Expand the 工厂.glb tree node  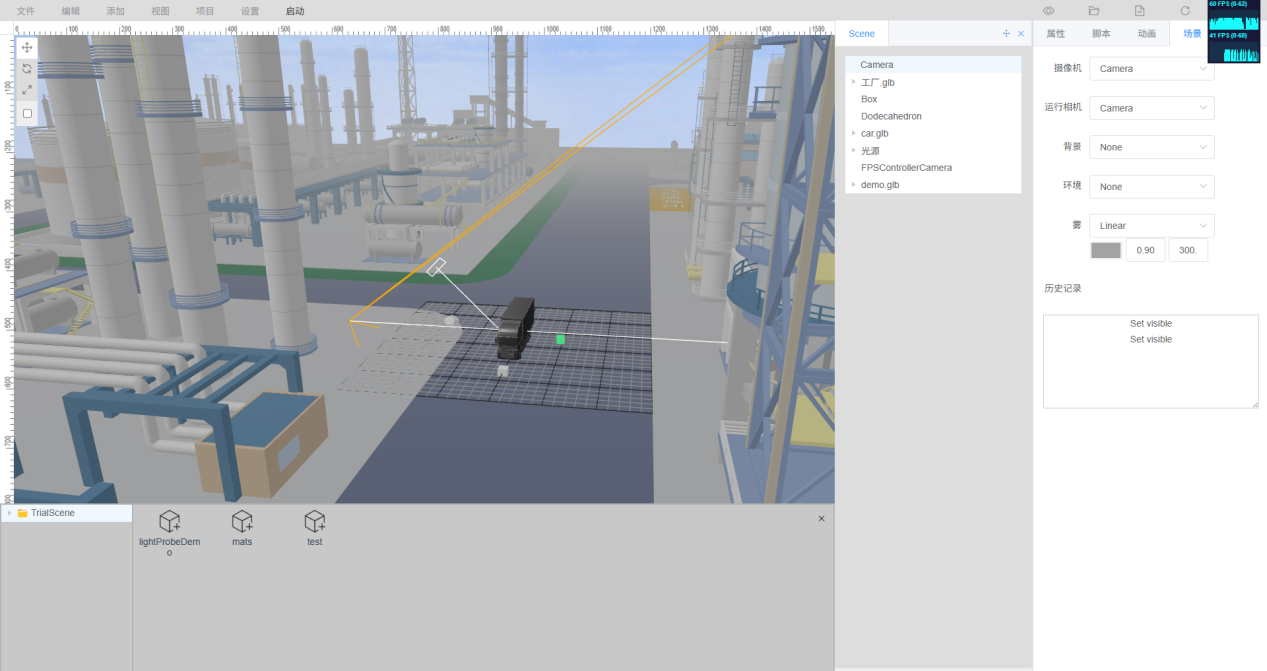tap(853, 82)
